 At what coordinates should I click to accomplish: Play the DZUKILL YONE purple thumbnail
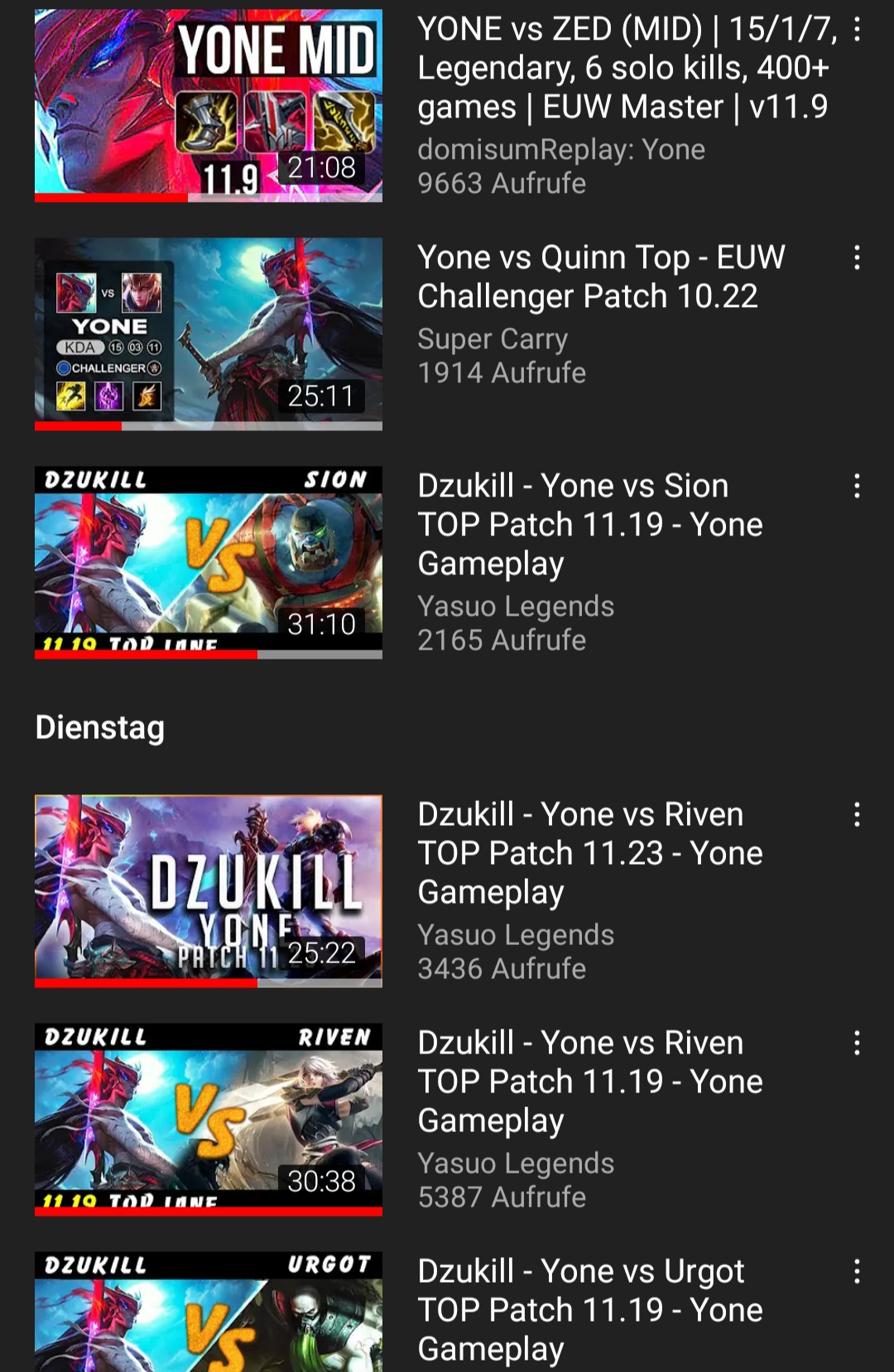coord(209,891)
